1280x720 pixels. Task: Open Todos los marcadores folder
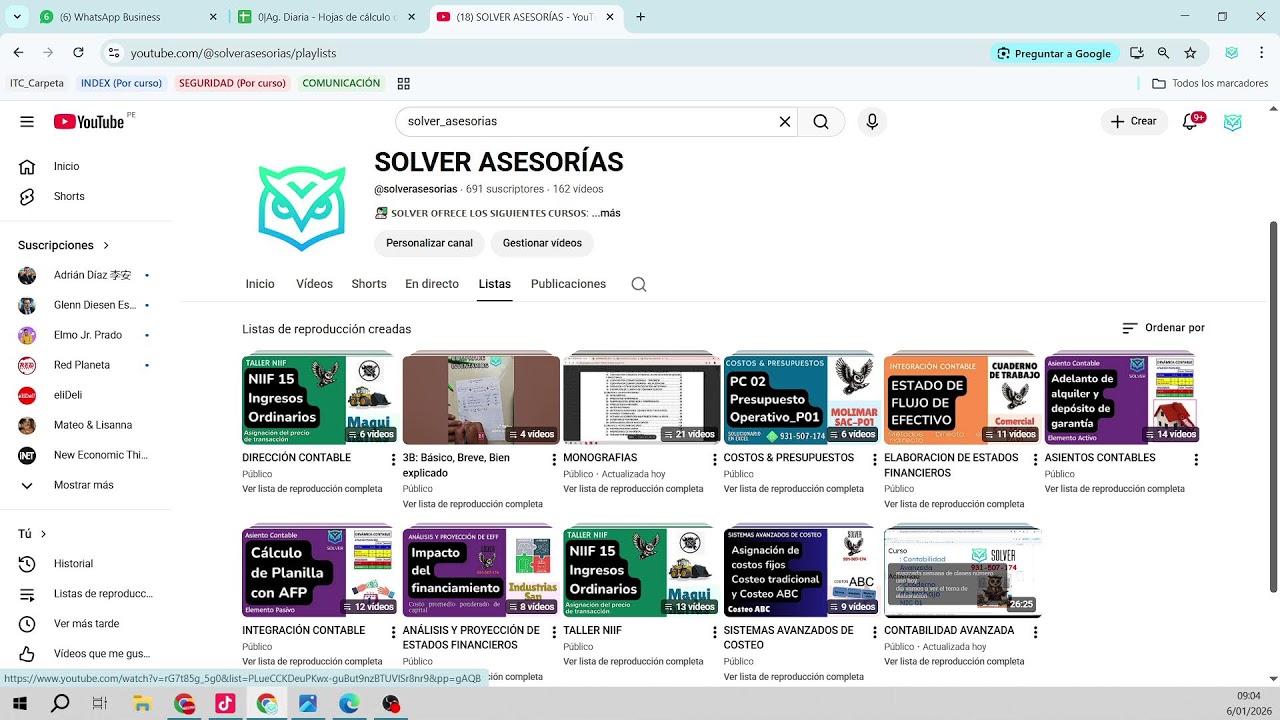tap(1211, 84)
